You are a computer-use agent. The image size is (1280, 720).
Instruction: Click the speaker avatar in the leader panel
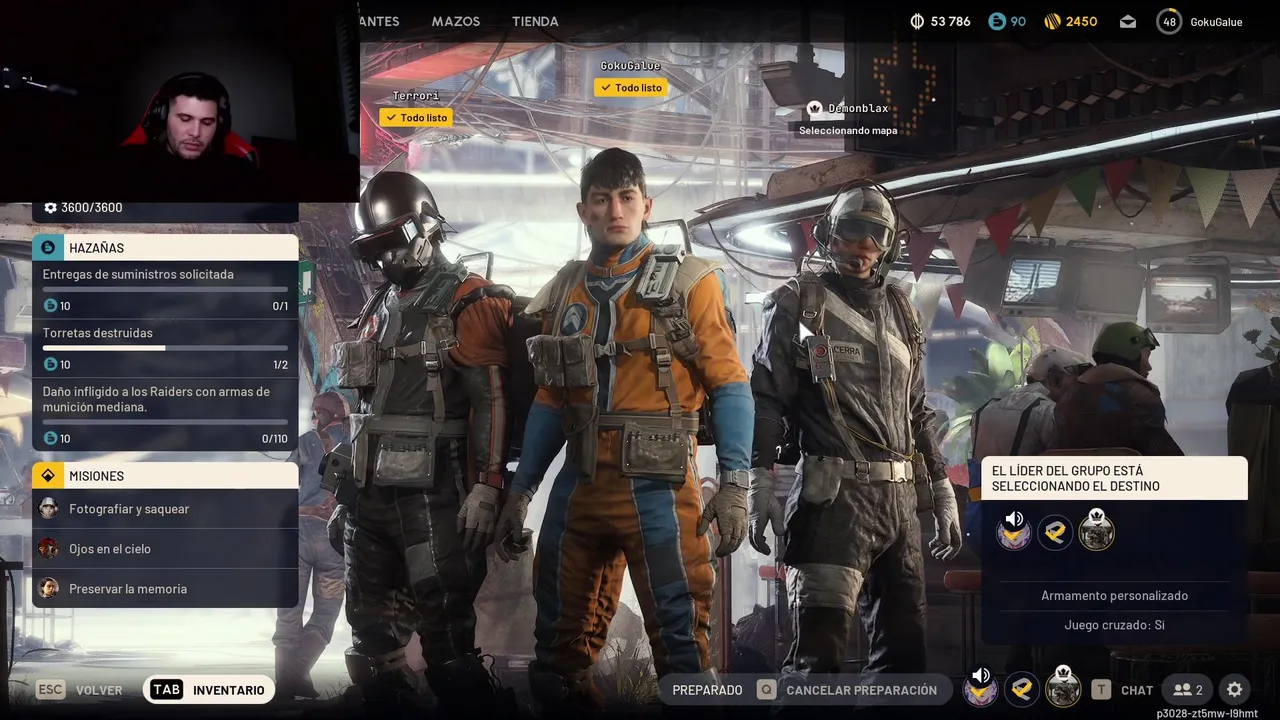[x=1014, y=531]
